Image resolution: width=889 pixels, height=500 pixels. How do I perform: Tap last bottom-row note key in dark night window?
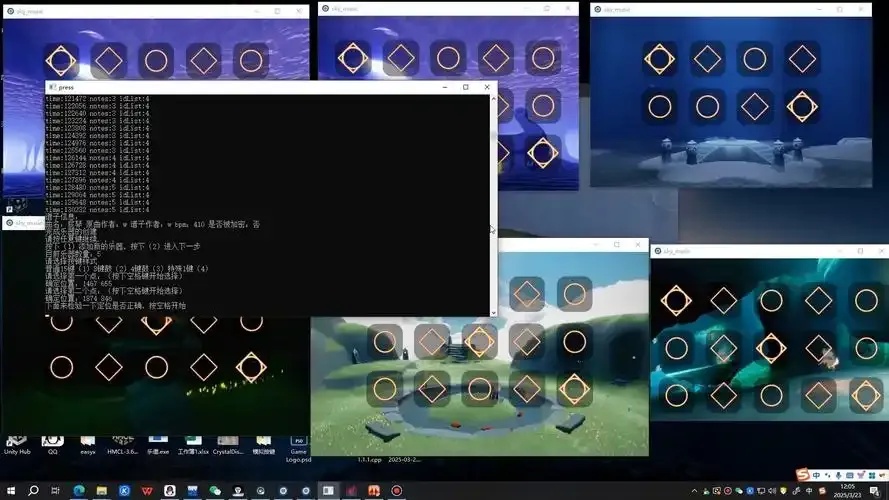point(251,367)
